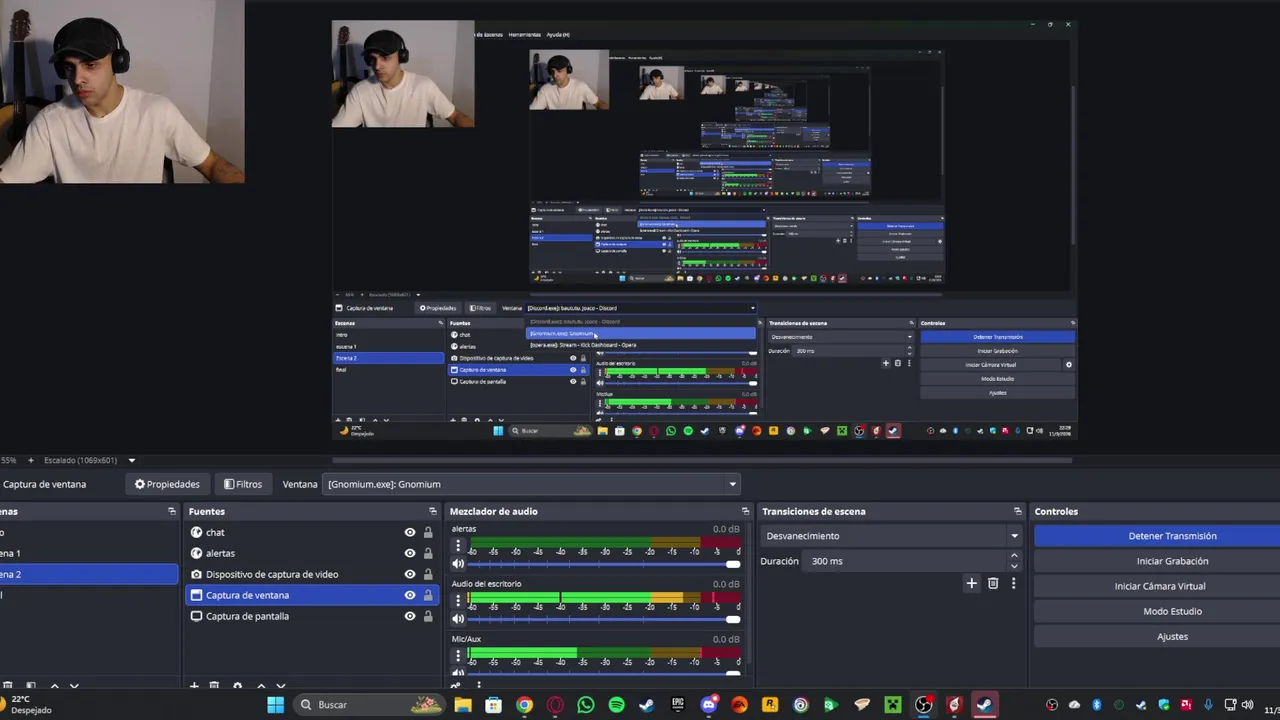This screenshot has width=1280, height=720.
Task: Hide the Captura de pantalla source
Action: [x=409, y=616]
